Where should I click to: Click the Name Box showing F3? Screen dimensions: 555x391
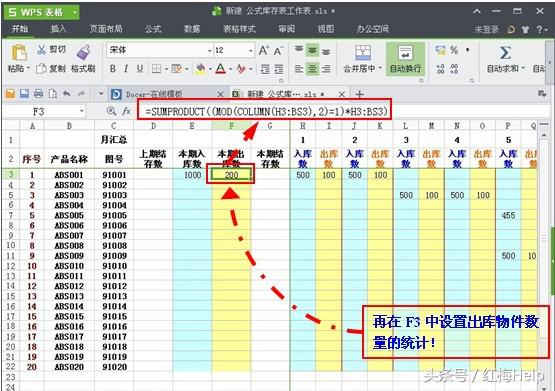pyautogui.click(x=44, y=112)
